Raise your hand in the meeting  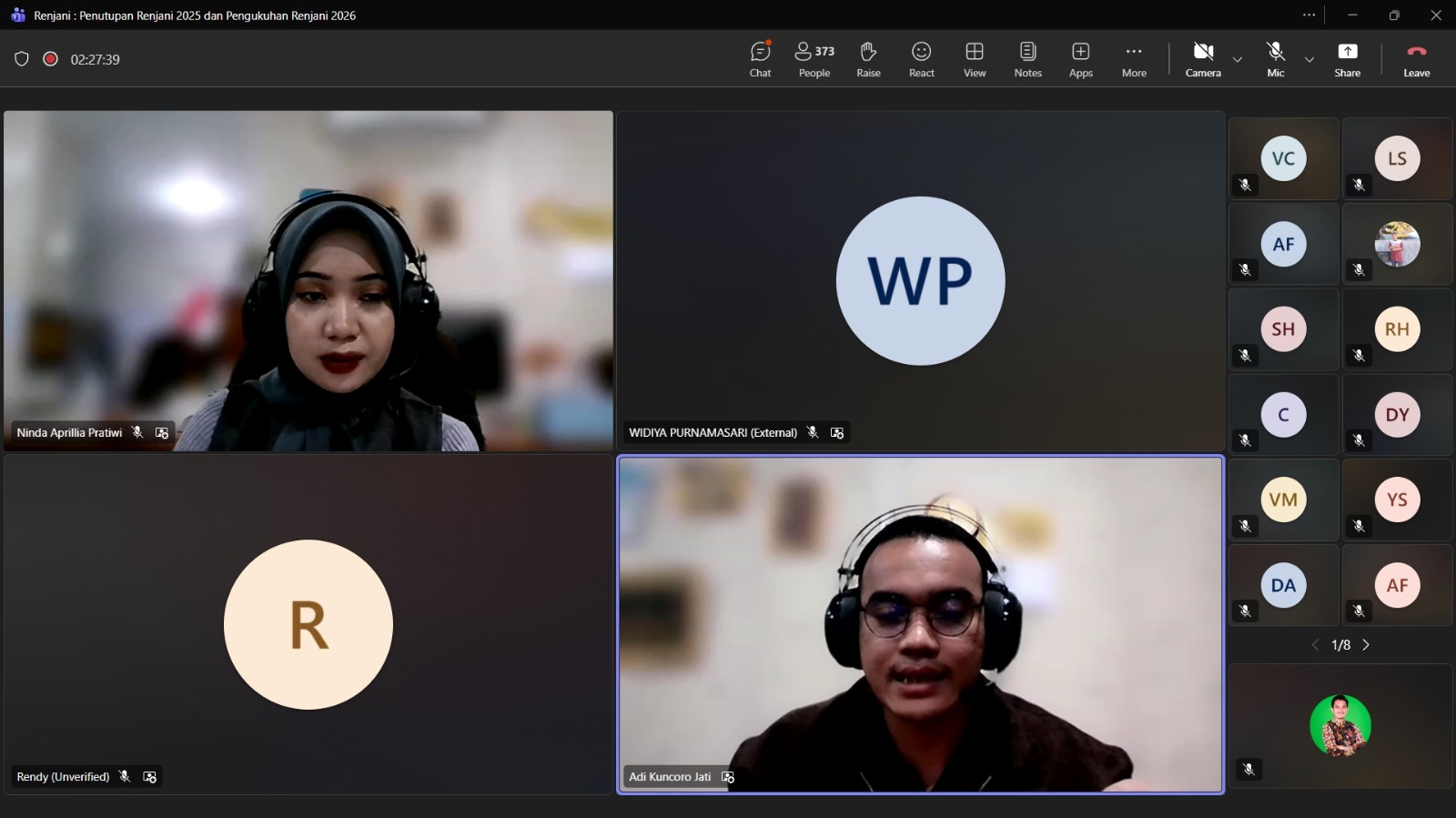(868, 59)
